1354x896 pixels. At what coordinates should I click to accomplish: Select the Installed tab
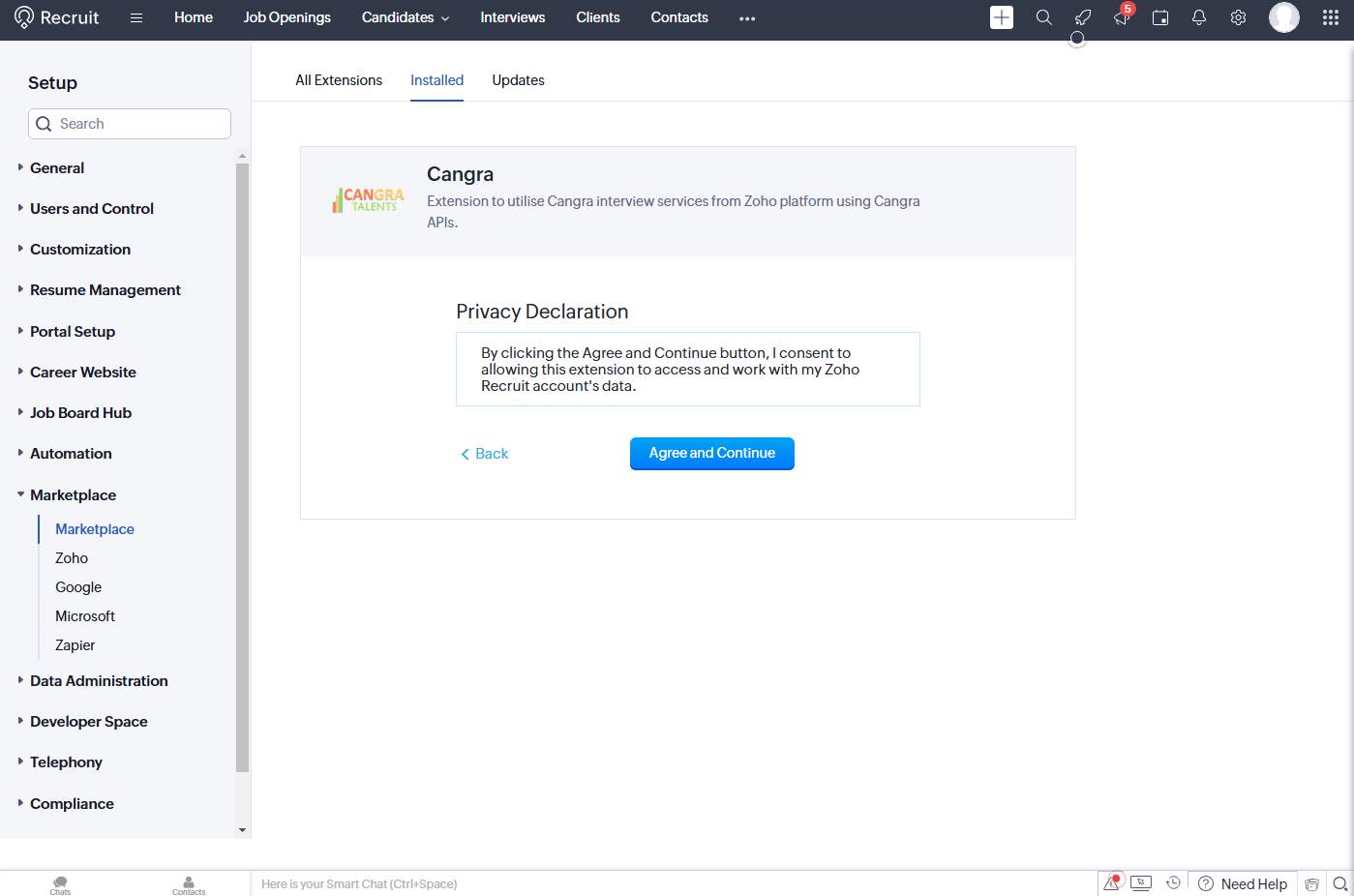[436, 80]
